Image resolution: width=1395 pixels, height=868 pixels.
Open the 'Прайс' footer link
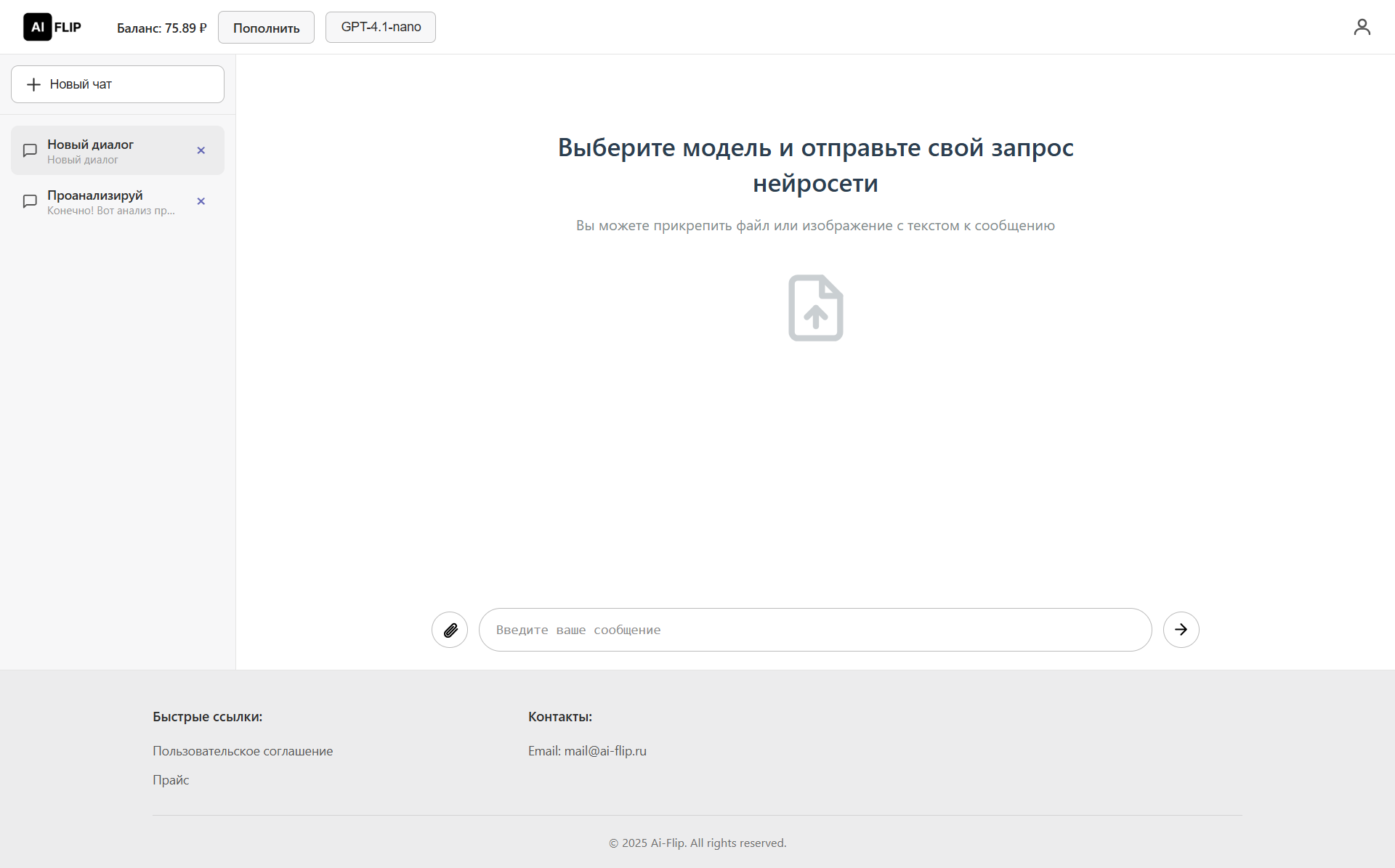171,780
